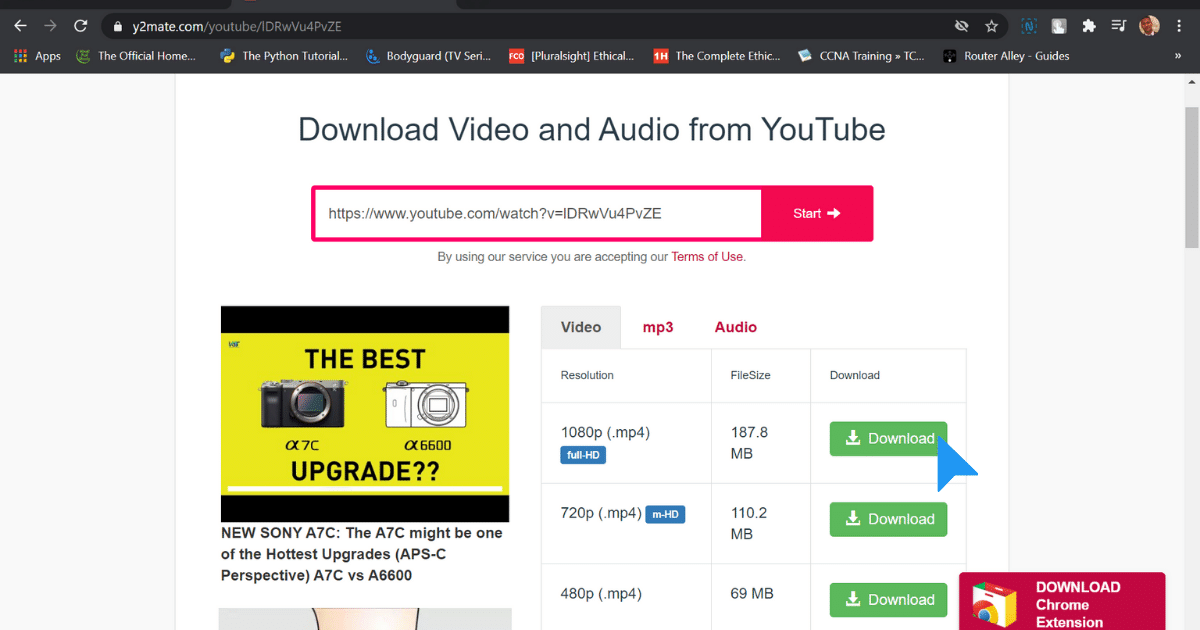Open The Python Tutorial bookmark

(285, 56)
